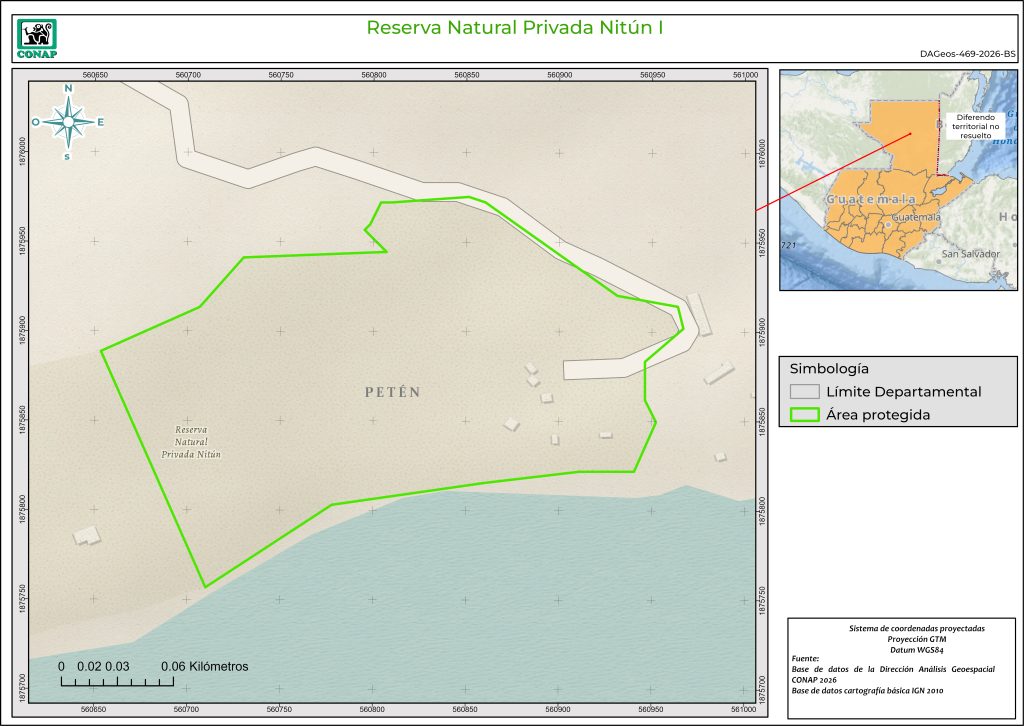Click the compass rose on the map

[68, 123]
